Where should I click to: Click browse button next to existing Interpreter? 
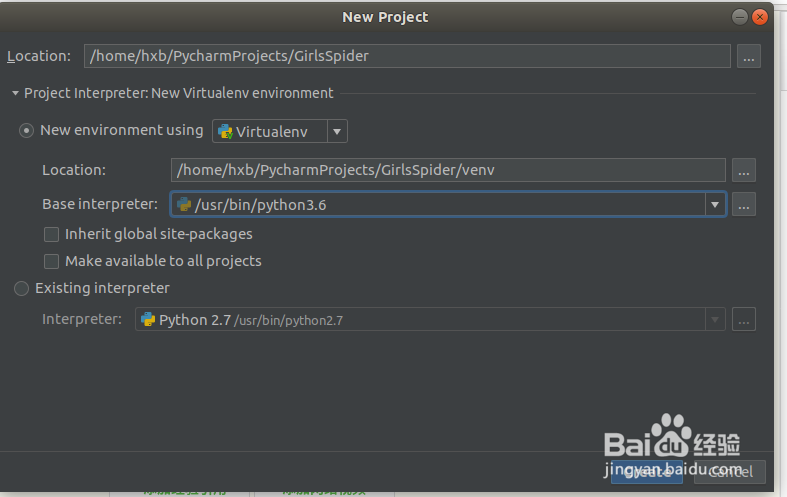pyautogui.click(x=743, y=320)
